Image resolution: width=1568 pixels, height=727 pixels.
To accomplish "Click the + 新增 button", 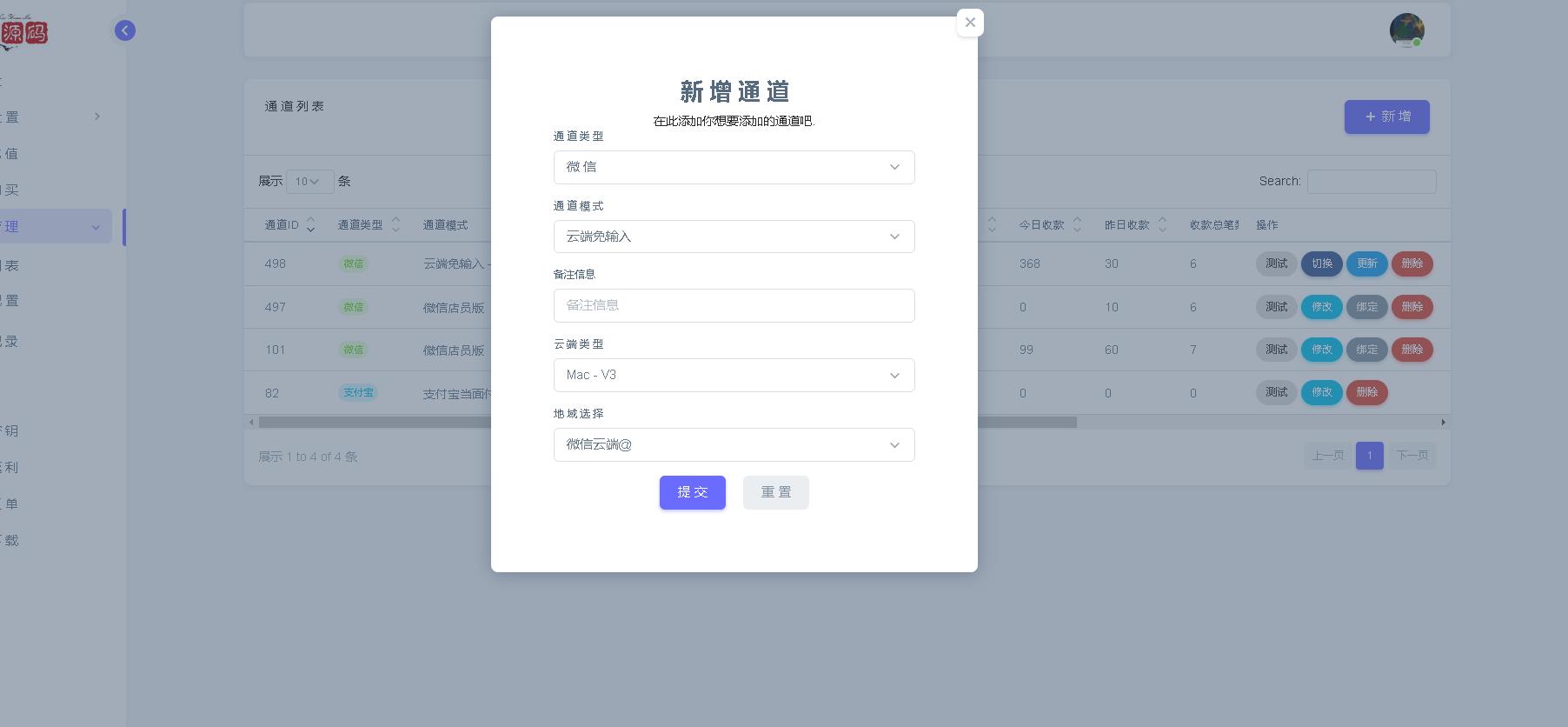I will click(x=1386, y=117).
